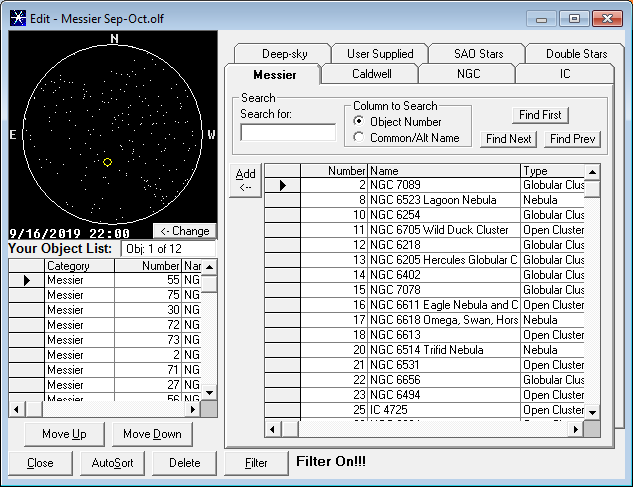Viewport: 633px width, 487px height.
Task: Open the Double Stars tab
Action: (x=576, y=54)
